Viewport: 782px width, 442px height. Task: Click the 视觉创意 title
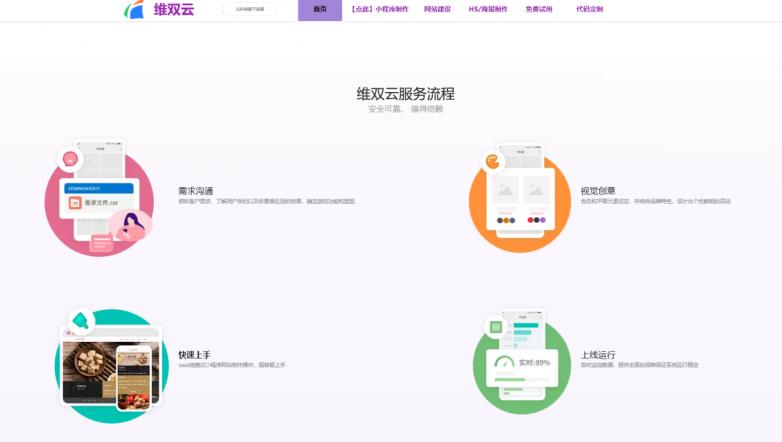click(597, 191)
